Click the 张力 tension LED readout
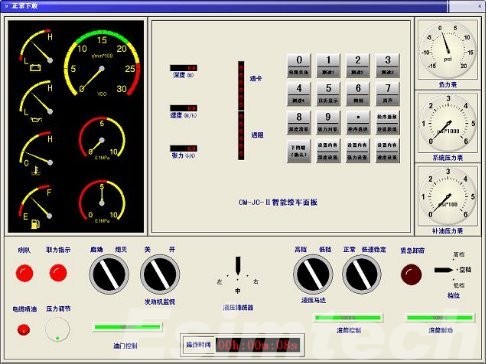The height and width of the screenshot is (364, 486). 183,148
